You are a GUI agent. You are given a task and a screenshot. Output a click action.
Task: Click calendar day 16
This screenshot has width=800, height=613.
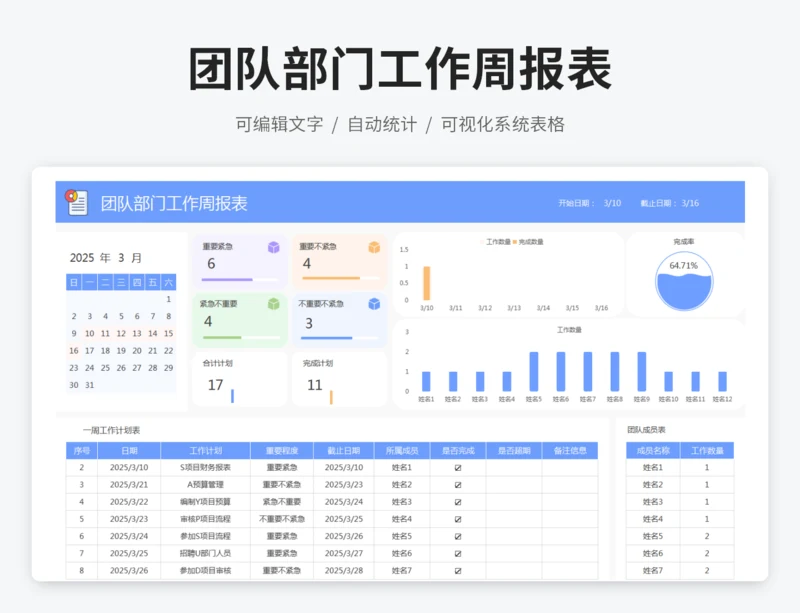click(73, 351)
